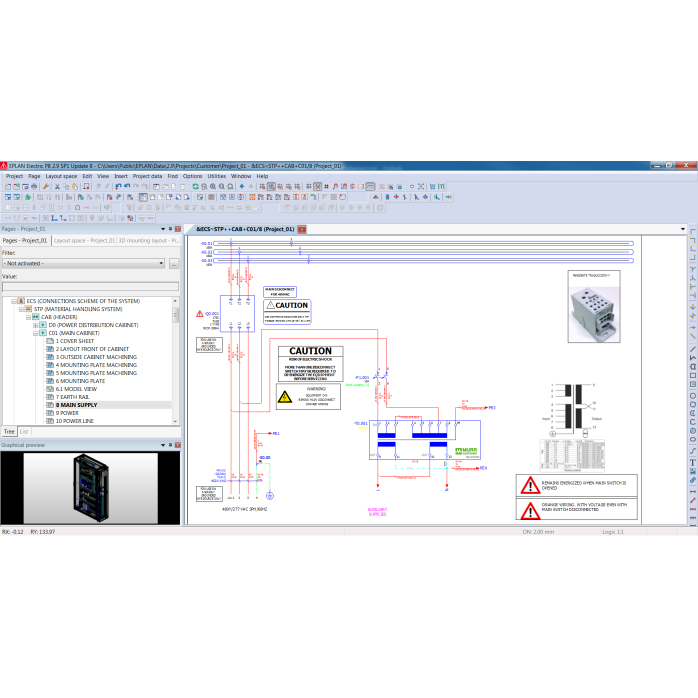Click the Copy icon in toolbar
This screenshot has height=698, width=698.
click(66, 187)
